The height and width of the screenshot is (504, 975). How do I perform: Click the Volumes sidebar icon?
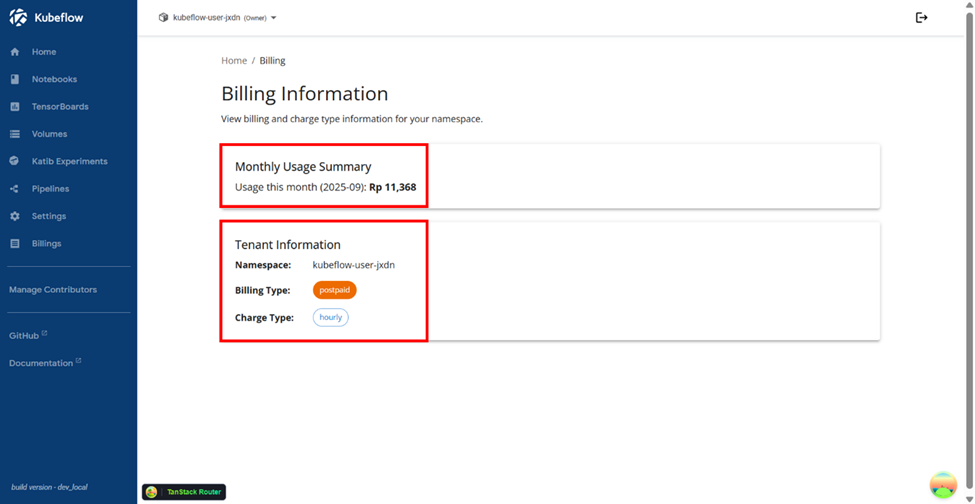[x=15, y=134]
